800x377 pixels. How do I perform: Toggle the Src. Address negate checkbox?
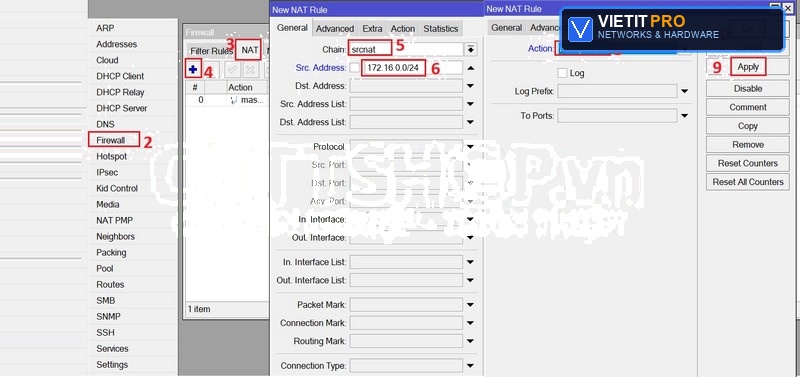click(354, 68)
